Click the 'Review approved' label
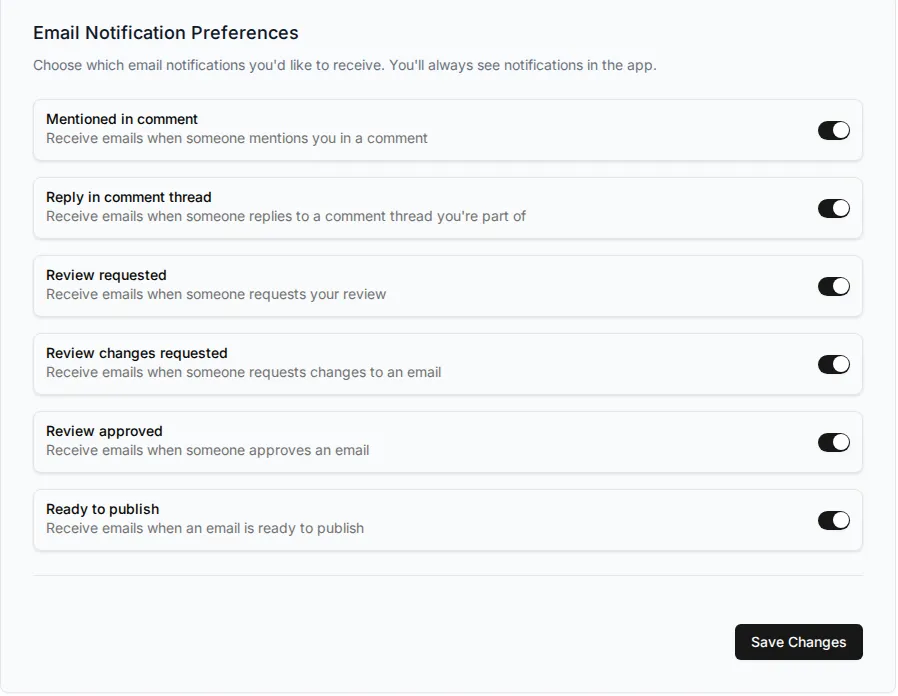The height and width of the screenshot is (696, 898). [x=104, y=431]
